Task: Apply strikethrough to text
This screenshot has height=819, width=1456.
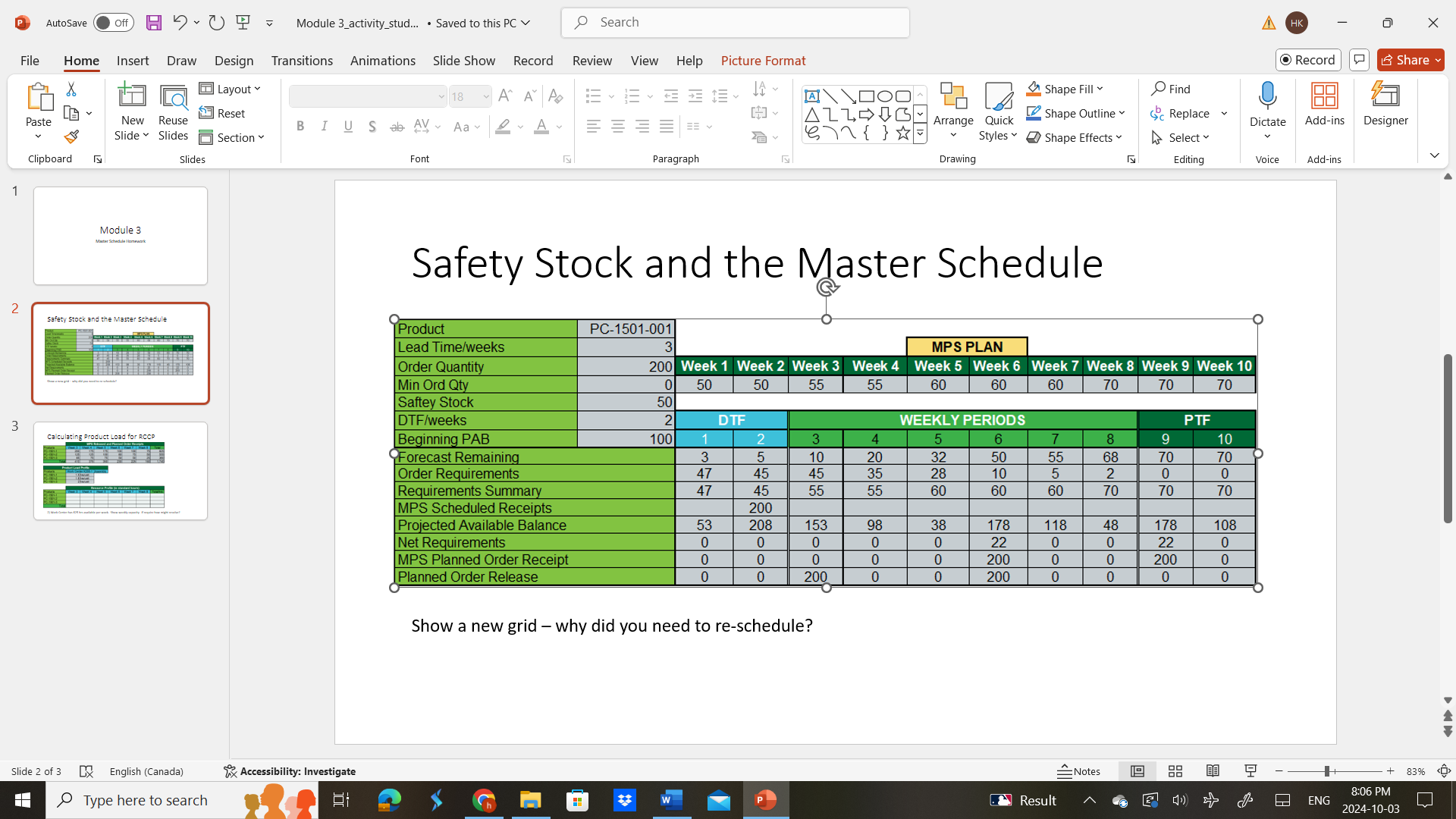Action: [x=397, y=126]
